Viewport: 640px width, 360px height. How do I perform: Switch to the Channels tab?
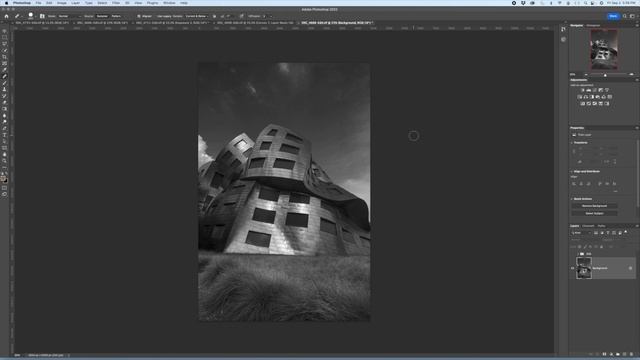(588, 226)
